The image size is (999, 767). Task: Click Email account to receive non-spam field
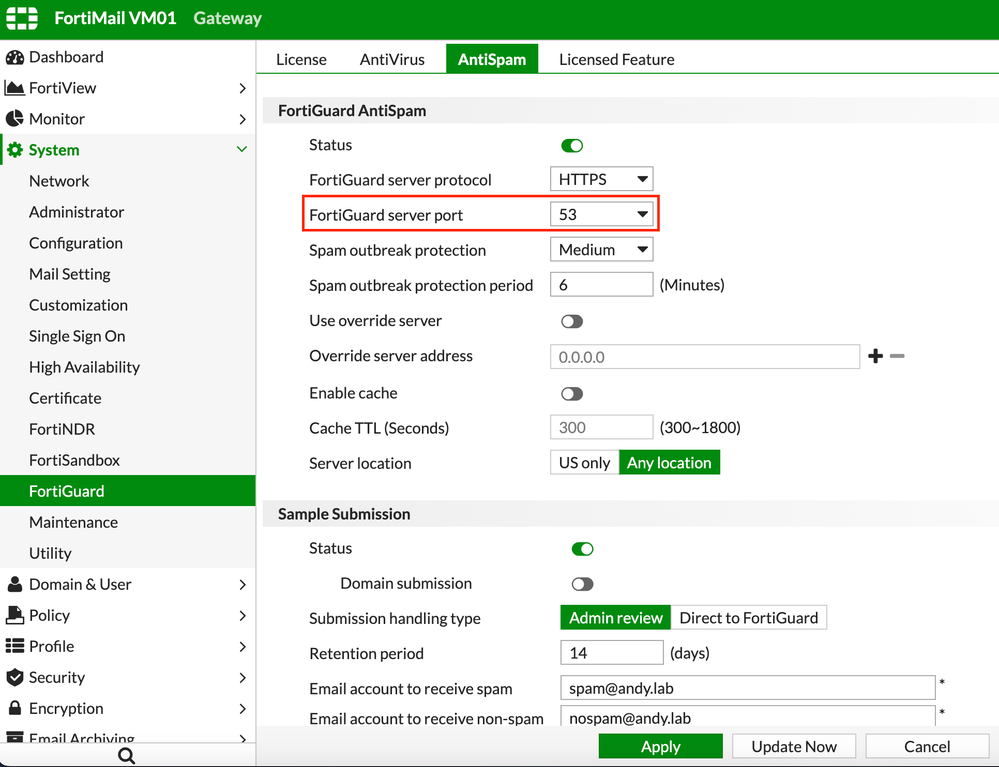point(747,717)
